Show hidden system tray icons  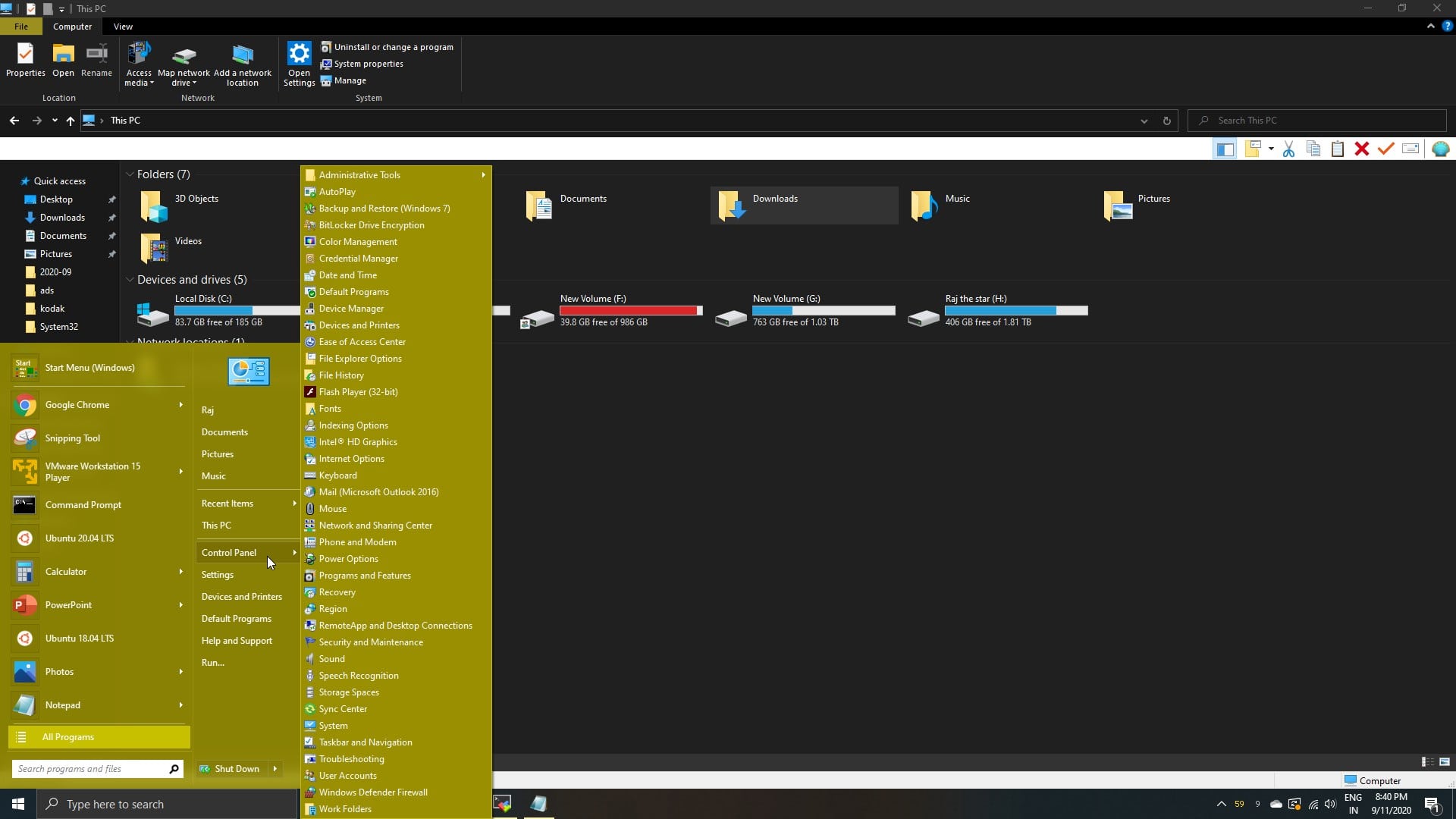pyautogui.click(x=1221, y=804)
